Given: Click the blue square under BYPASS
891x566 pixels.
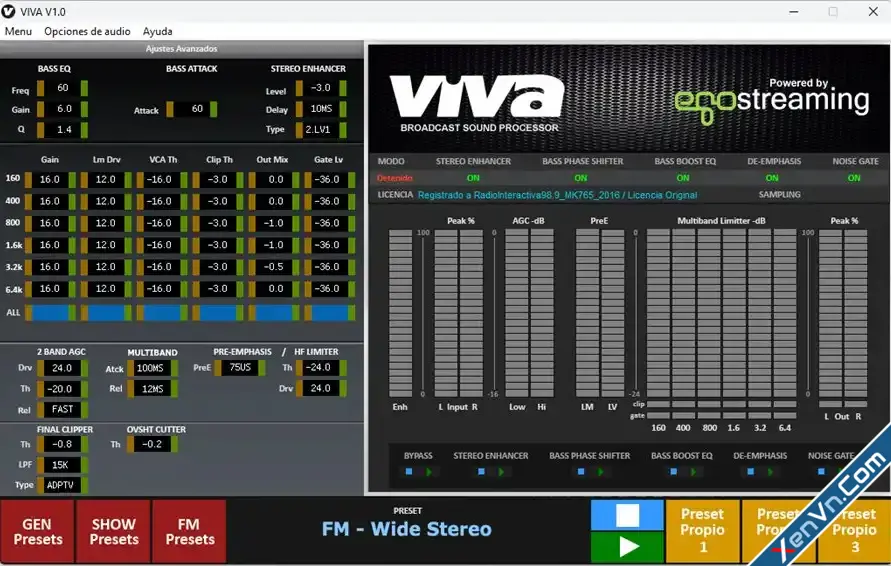Looking at the screenshot, I should pyautogui.click(x=409, y=472).
